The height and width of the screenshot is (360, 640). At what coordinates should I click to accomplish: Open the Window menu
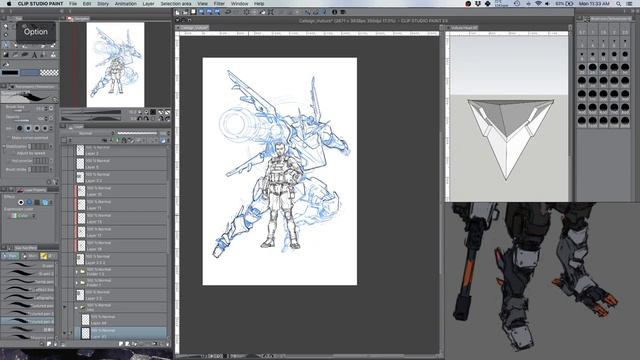pyautogui.click(x=240, y=4)
